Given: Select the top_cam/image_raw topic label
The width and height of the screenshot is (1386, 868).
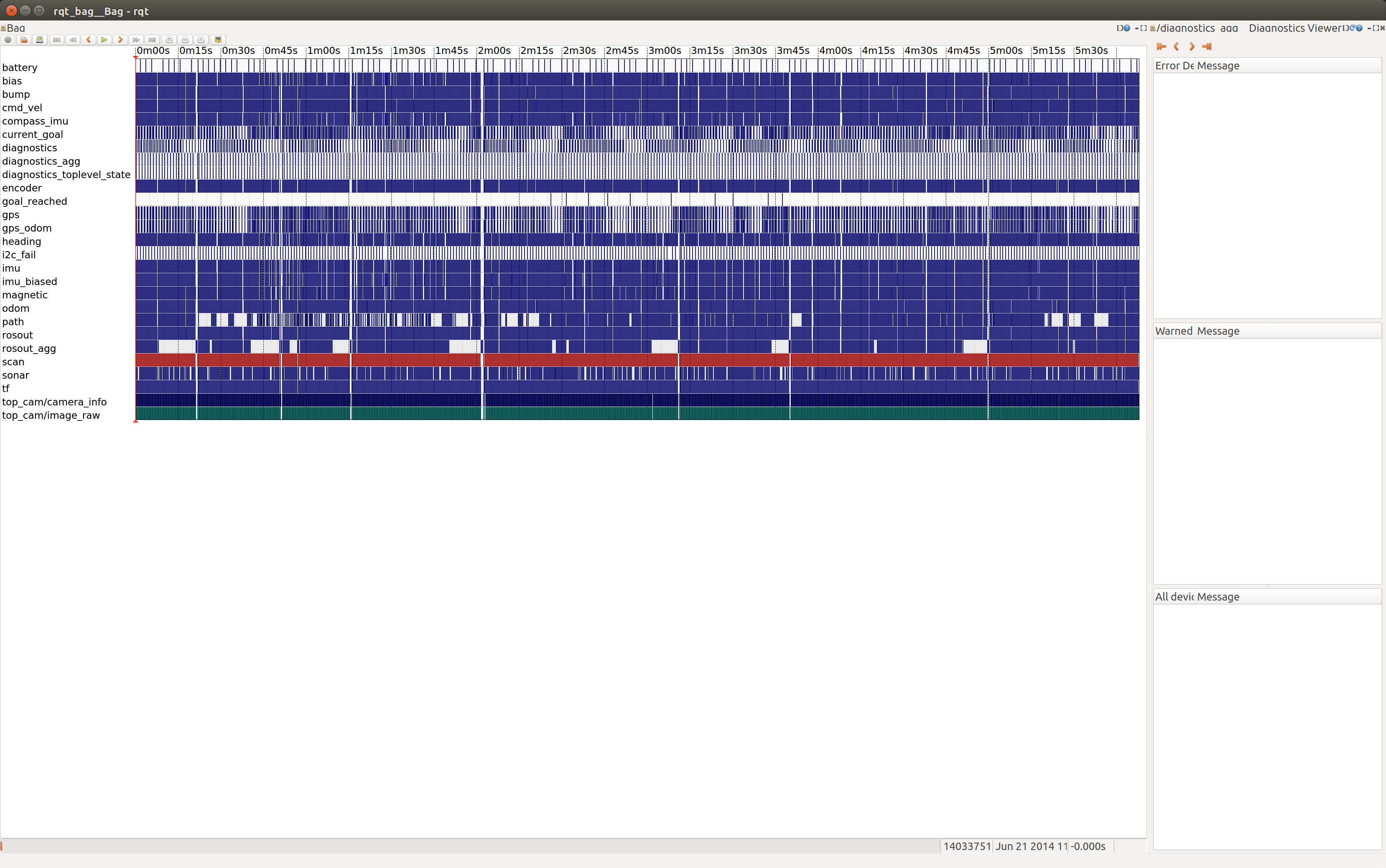Looking at the screenshot, I should click(51, 416).
